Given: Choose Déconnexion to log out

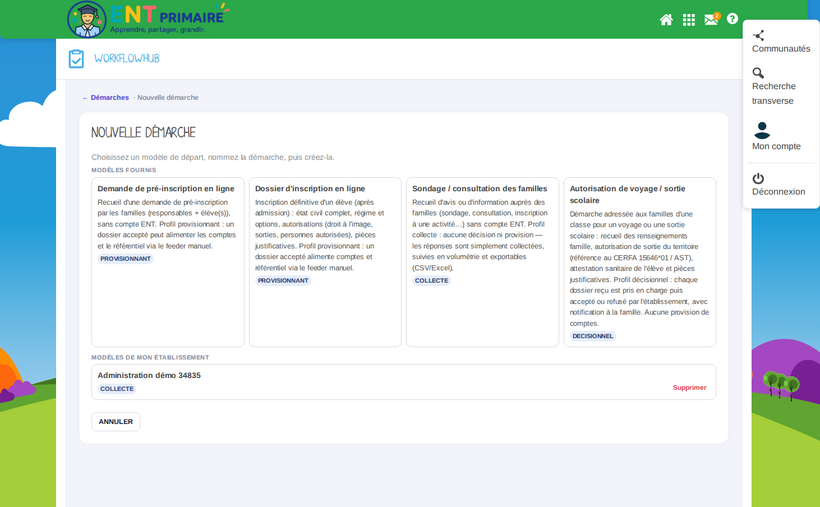Looking at the screenshot, I should (x=778, y=191).
